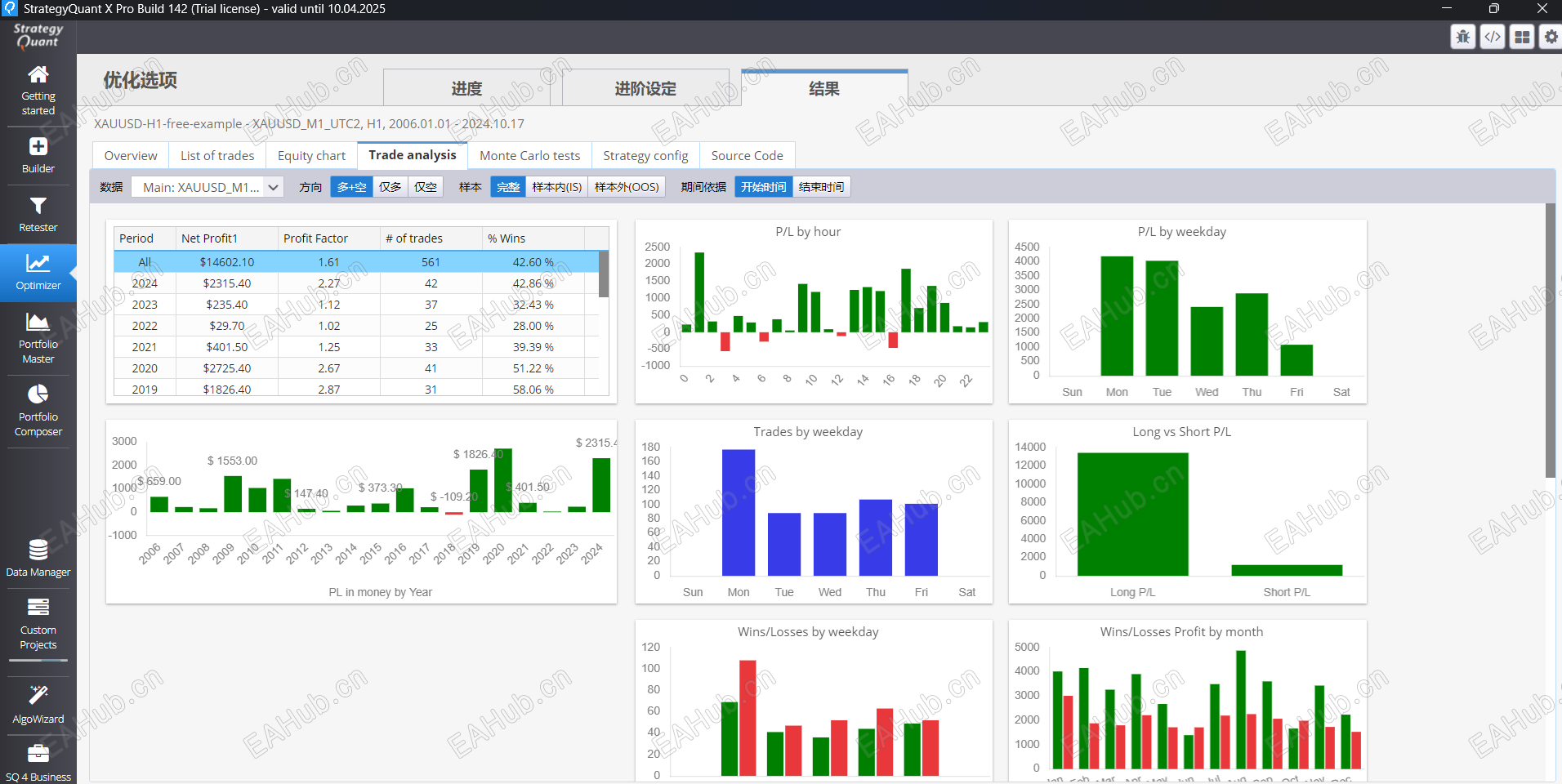1562x784 pixels.
Task: Expand the Main: XAUUSD_M1 data dropdown
Action: click(208, 187)
